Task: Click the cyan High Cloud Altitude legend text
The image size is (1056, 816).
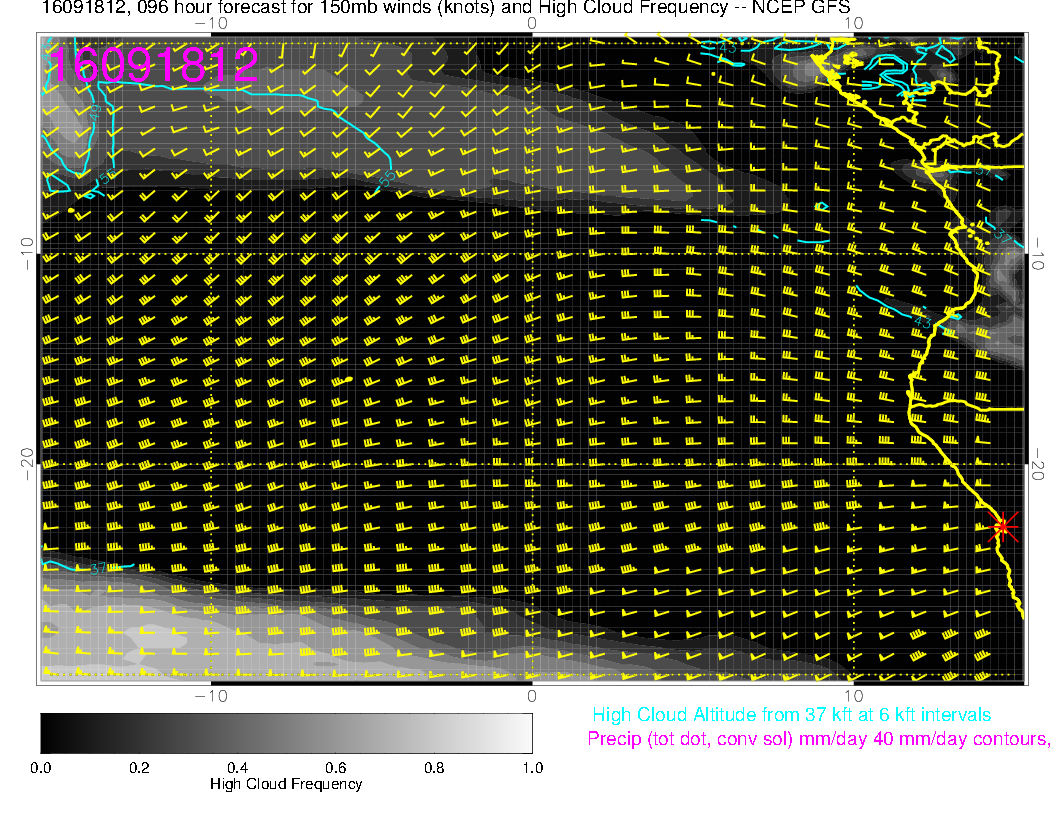Action: coord(791,715)
